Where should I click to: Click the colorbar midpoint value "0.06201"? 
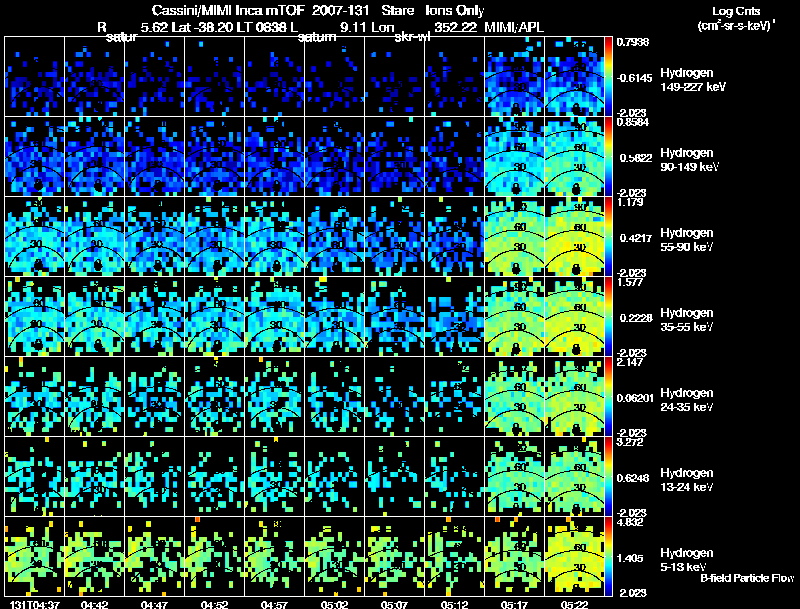[635, 398]
